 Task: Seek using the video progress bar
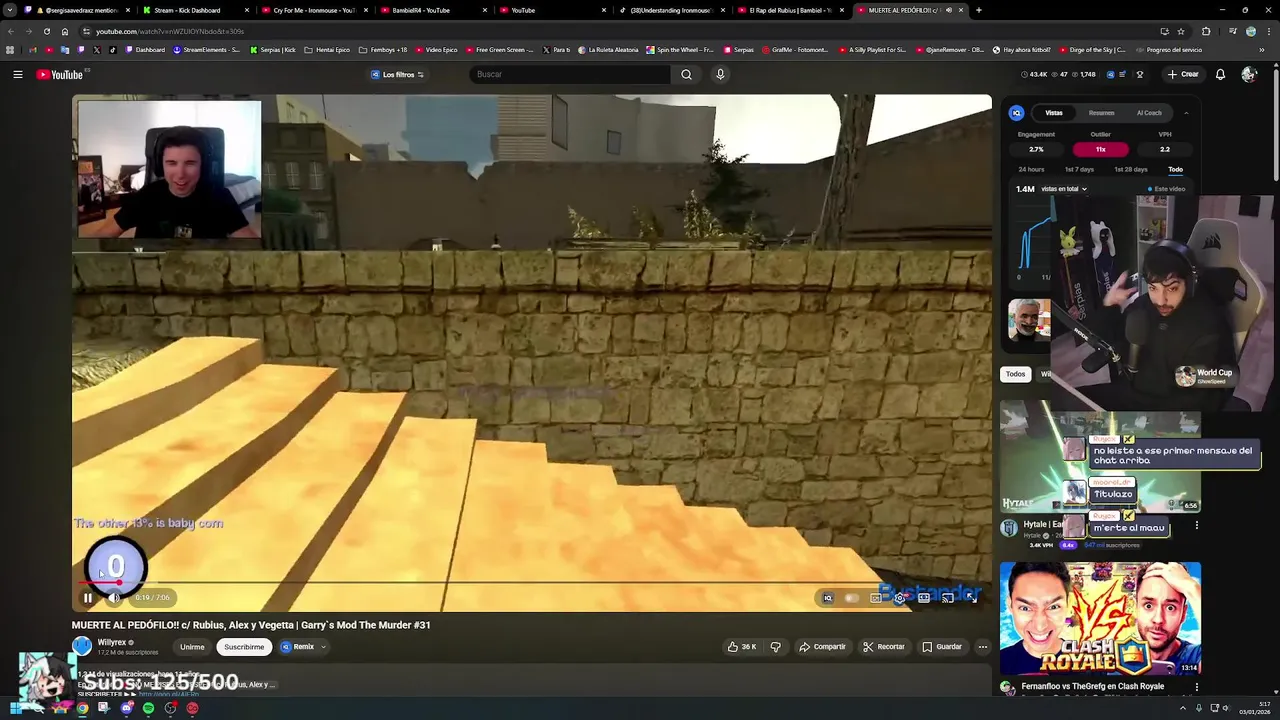coord(531,583)
